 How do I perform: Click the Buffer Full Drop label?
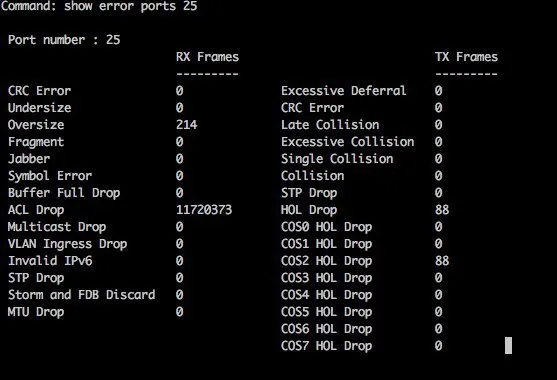pos(64,193)
